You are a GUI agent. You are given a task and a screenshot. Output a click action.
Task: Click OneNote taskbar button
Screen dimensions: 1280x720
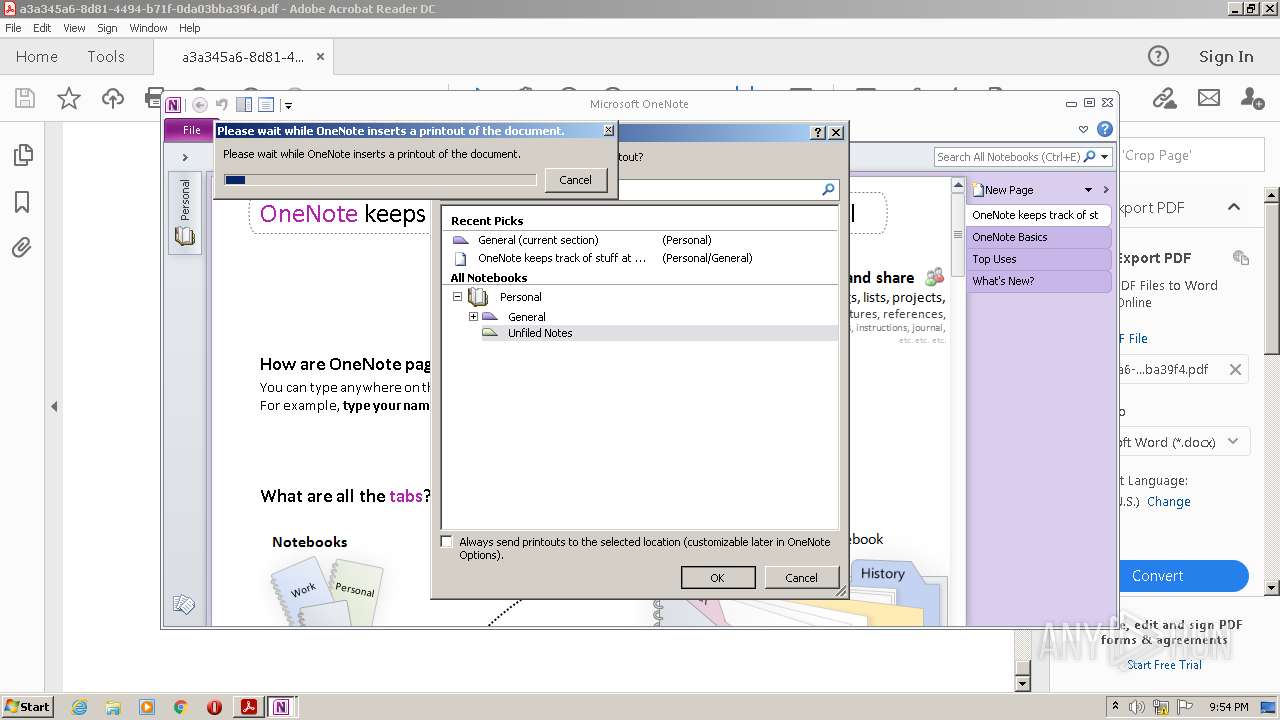(281, 707)
